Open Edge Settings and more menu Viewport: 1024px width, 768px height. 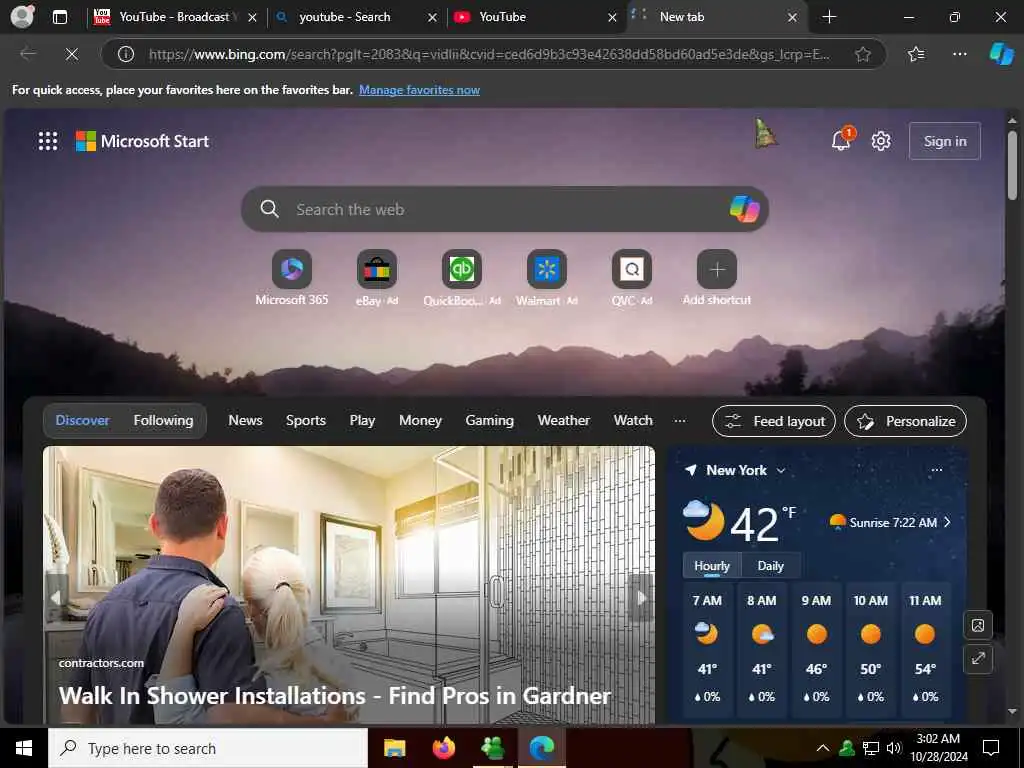coord(959,54)
